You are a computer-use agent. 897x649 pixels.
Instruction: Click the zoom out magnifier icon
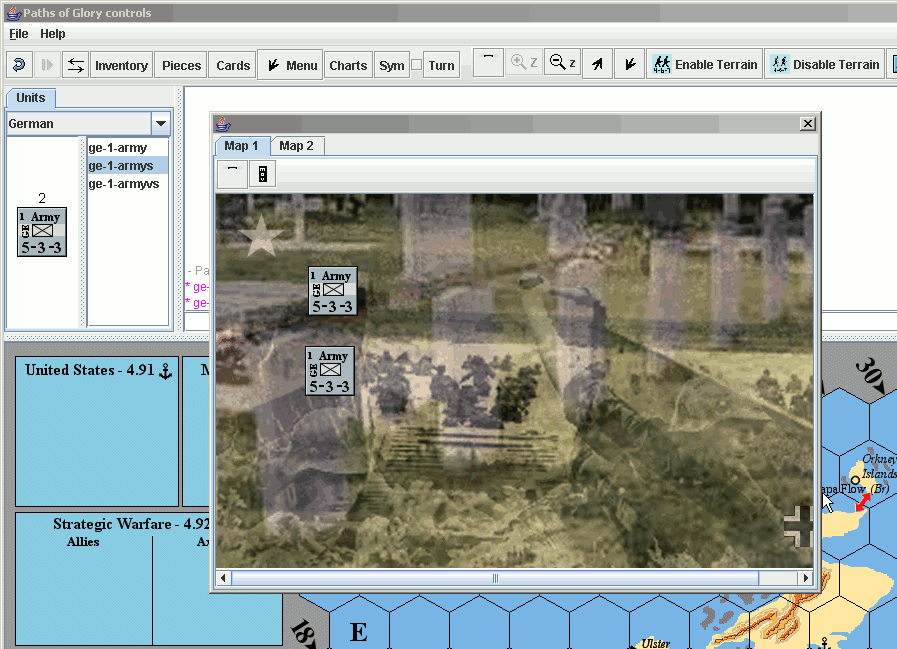[562, 62]
